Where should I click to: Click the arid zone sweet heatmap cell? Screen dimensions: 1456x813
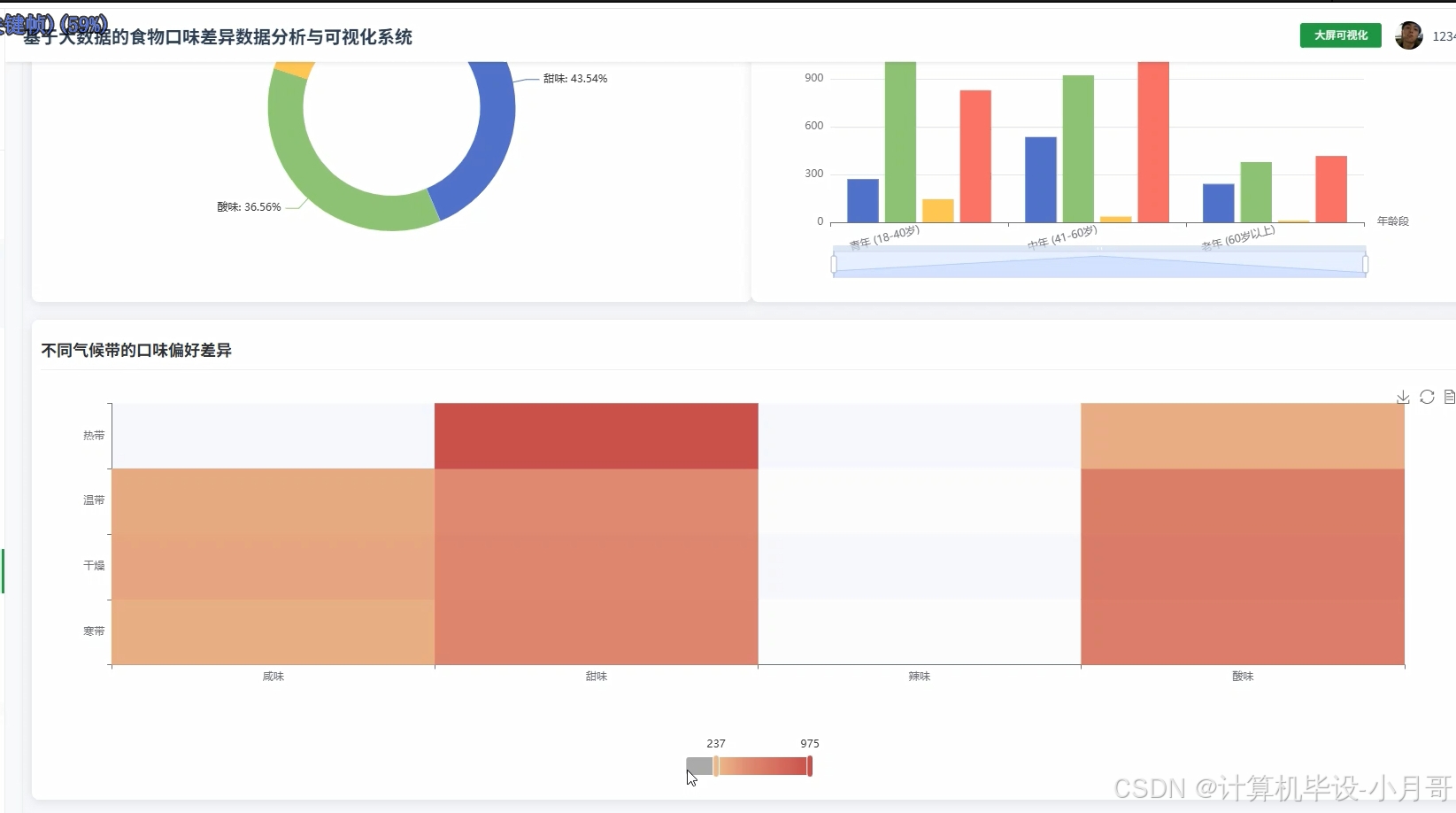pos(596,567)
